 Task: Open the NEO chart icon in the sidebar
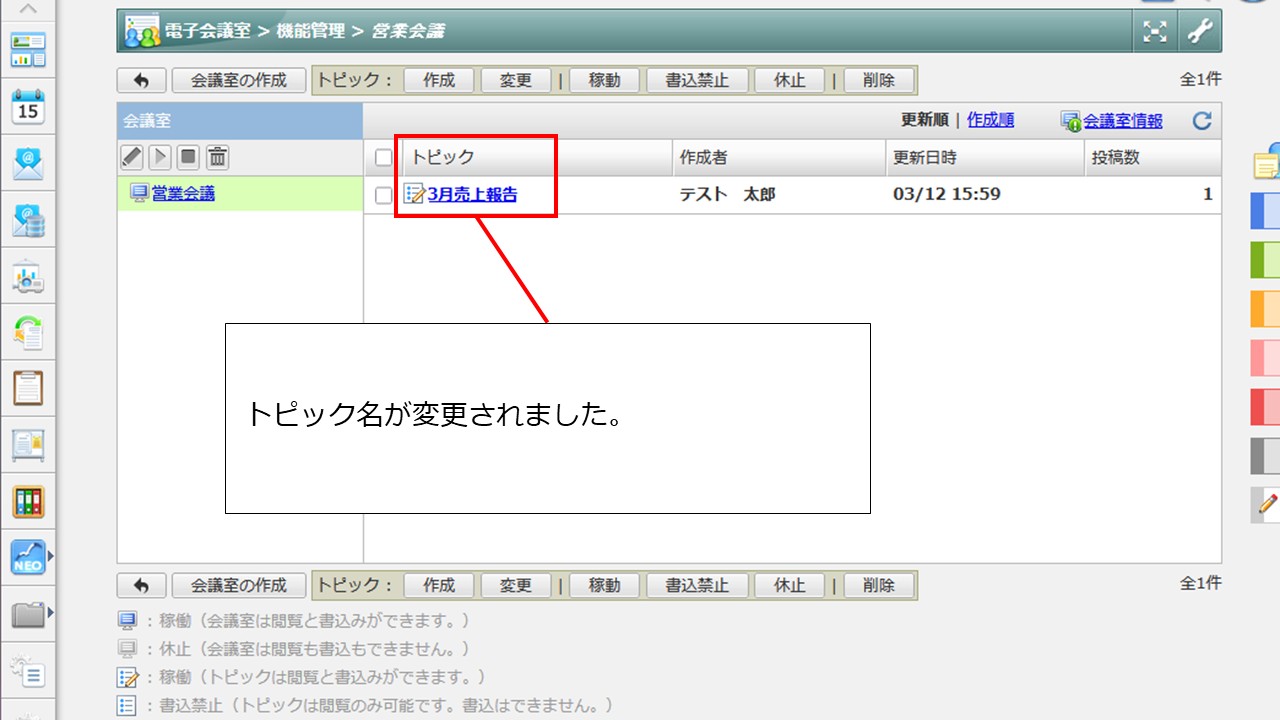pyautogui.click(x=28, y=557)
